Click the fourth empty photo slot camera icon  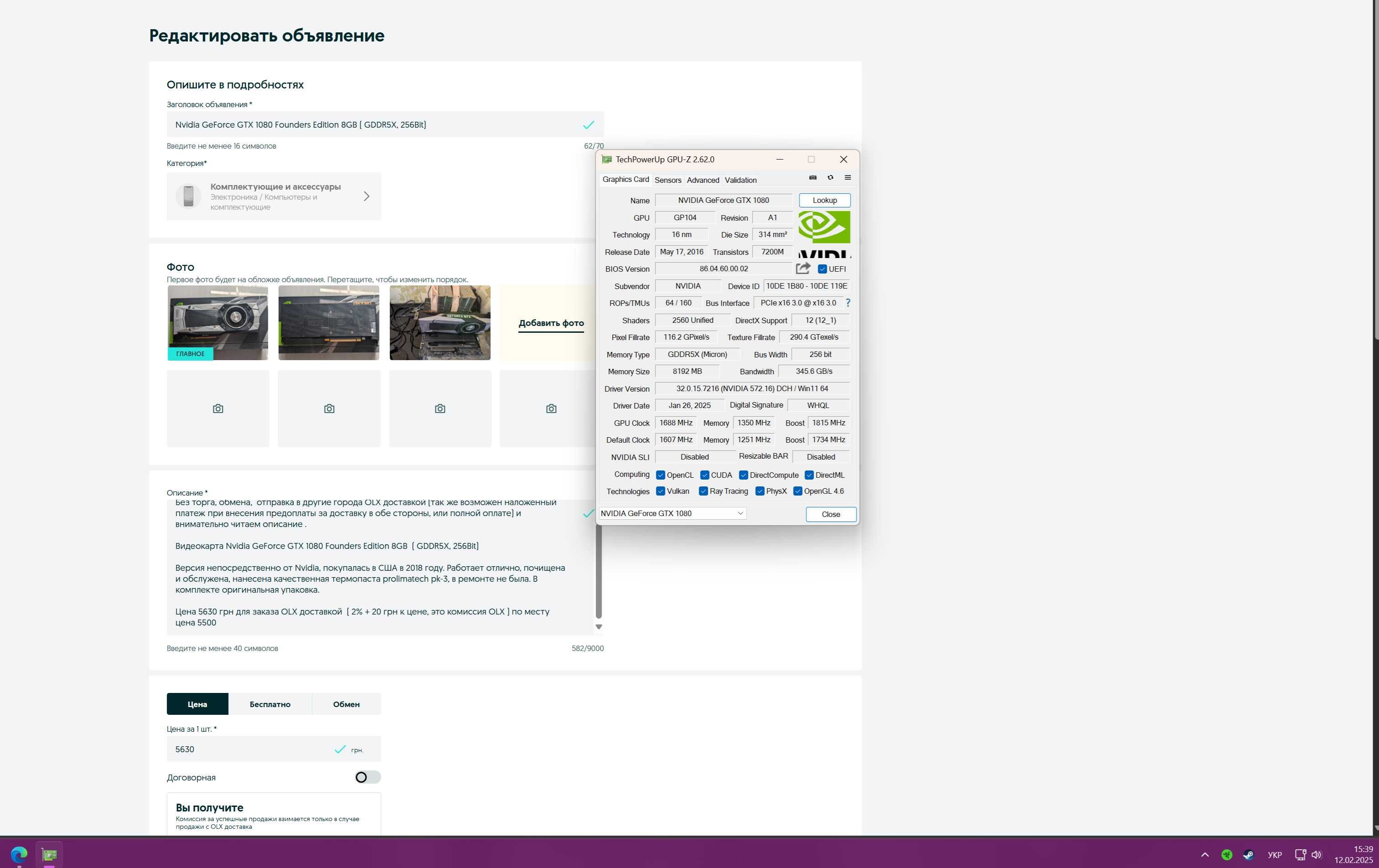click(552, 409)
